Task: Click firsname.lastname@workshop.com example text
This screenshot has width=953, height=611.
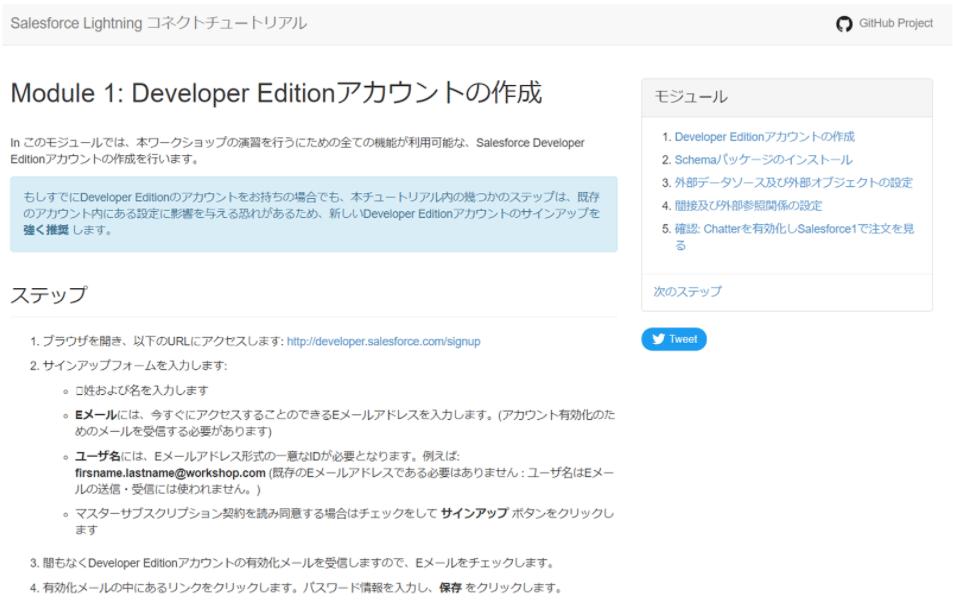Action: (x=170, y=473)
